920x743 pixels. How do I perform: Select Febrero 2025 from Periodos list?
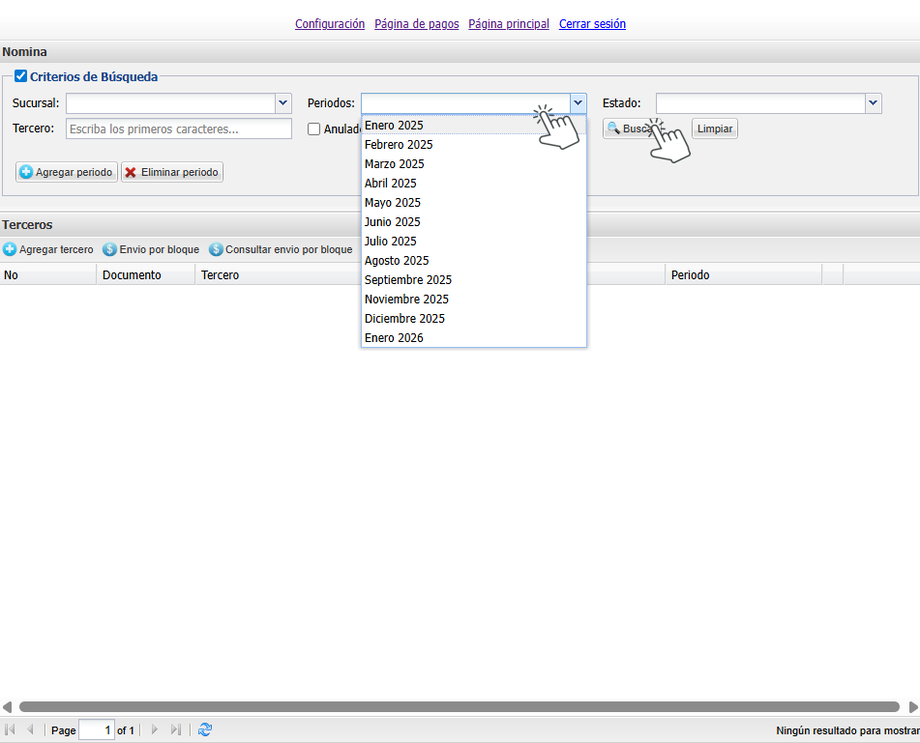point(473,144)
